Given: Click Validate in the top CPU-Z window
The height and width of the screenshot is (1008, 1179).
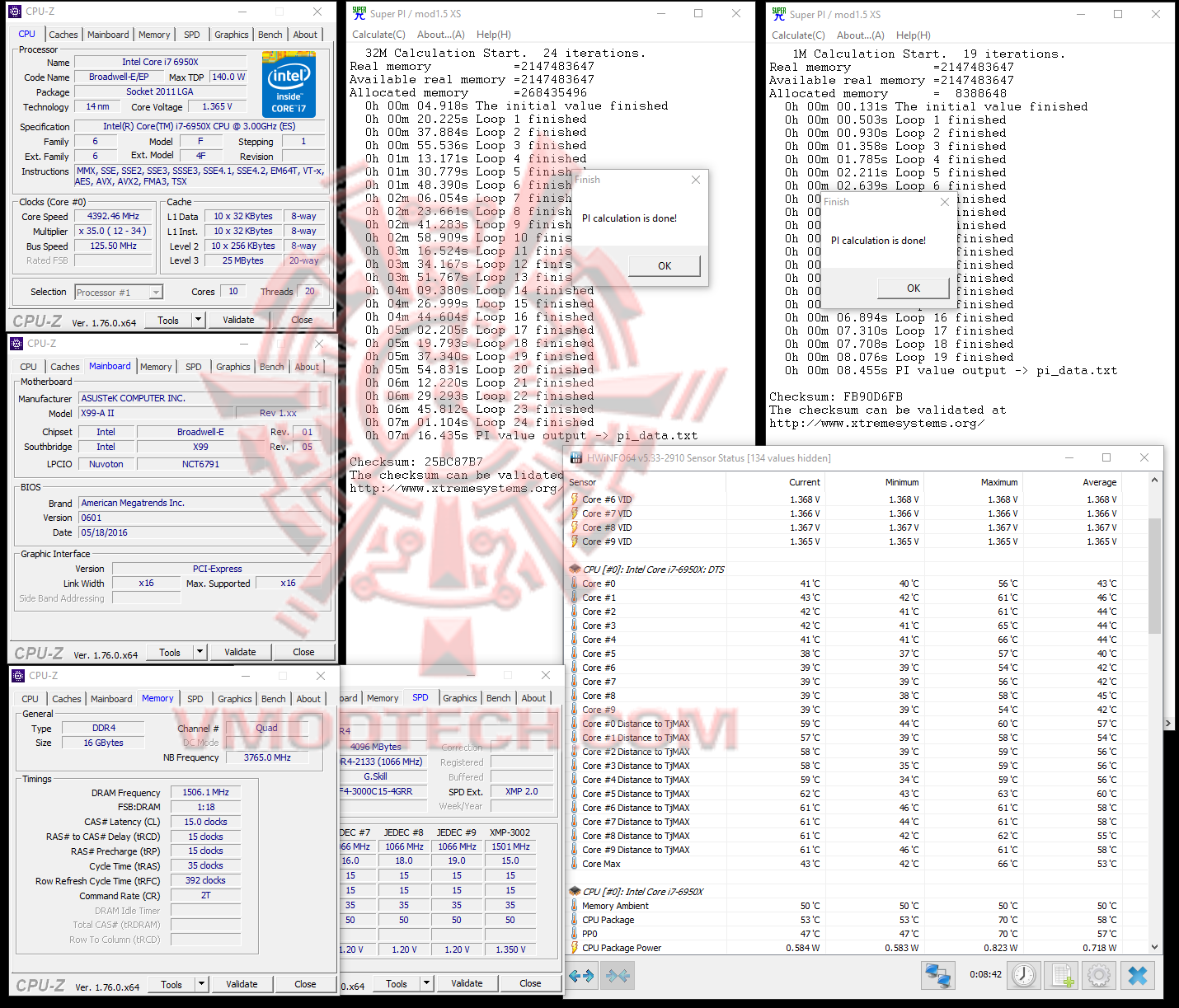Looking at the screenshot, I should (x=238, y=320).
